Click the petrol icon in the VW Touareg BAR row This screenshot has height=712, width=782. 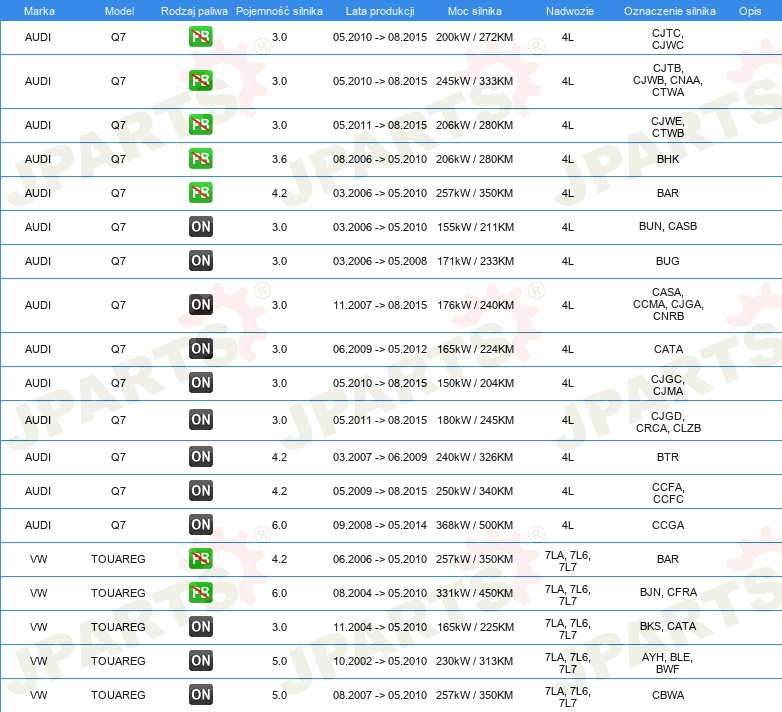click(200, 558)
